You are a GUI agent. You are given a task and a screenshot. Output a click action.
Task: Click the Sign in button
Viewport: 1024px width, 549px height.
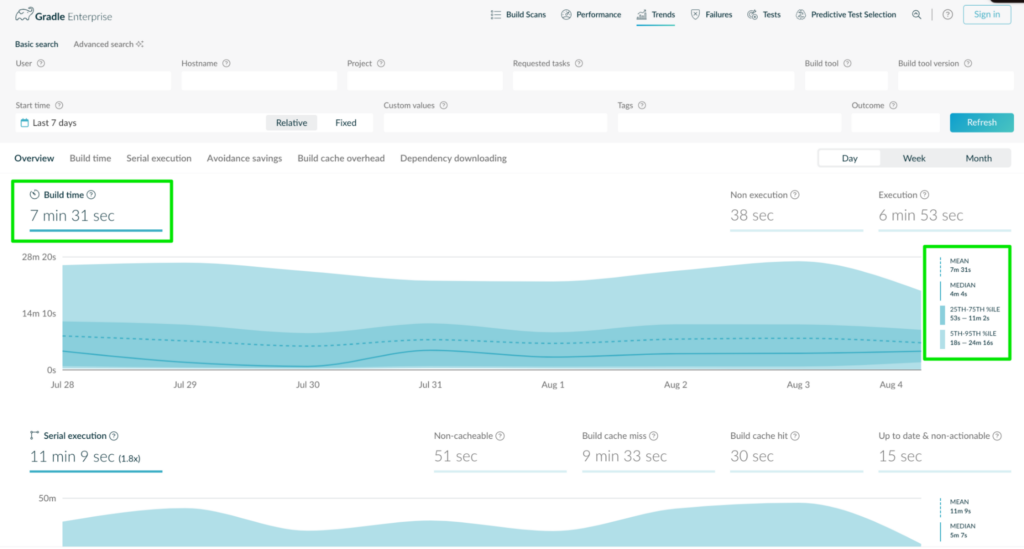click(x=987, y=14)
